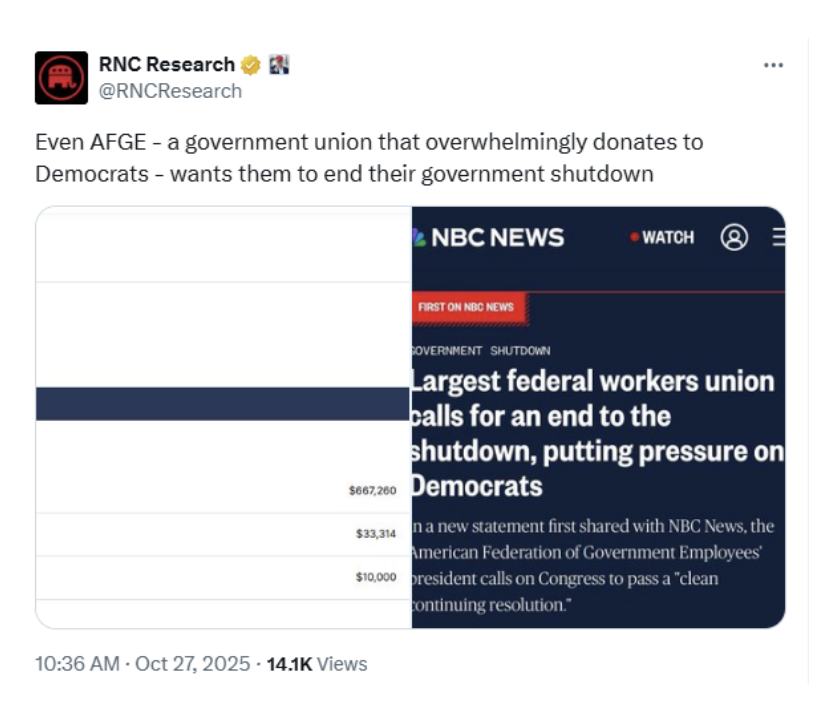
Task: Click the RNC Research elephant avatar
Action: (61, 78)
